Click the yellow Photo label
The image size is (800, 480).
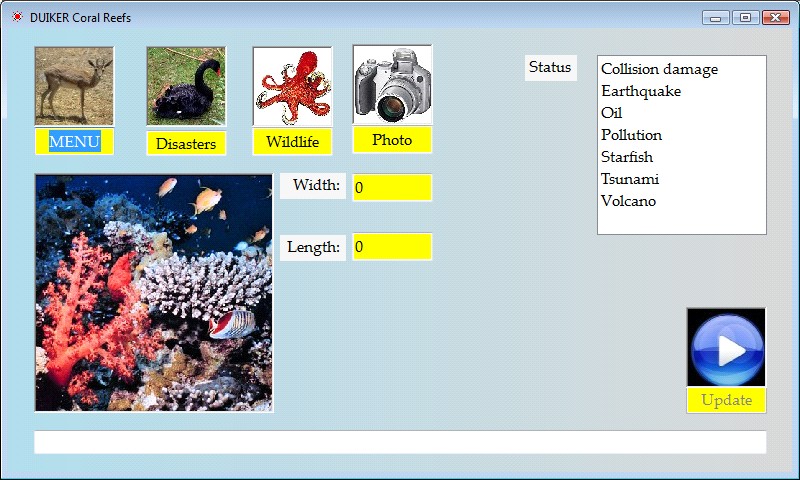coord(392,140)
